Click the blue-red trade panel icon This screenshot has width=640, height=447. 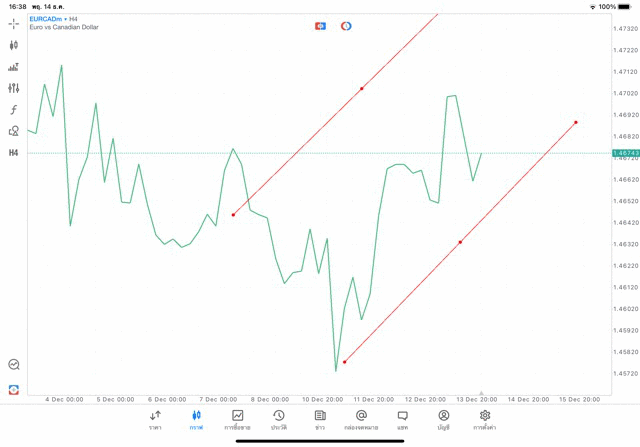(320, 26)
